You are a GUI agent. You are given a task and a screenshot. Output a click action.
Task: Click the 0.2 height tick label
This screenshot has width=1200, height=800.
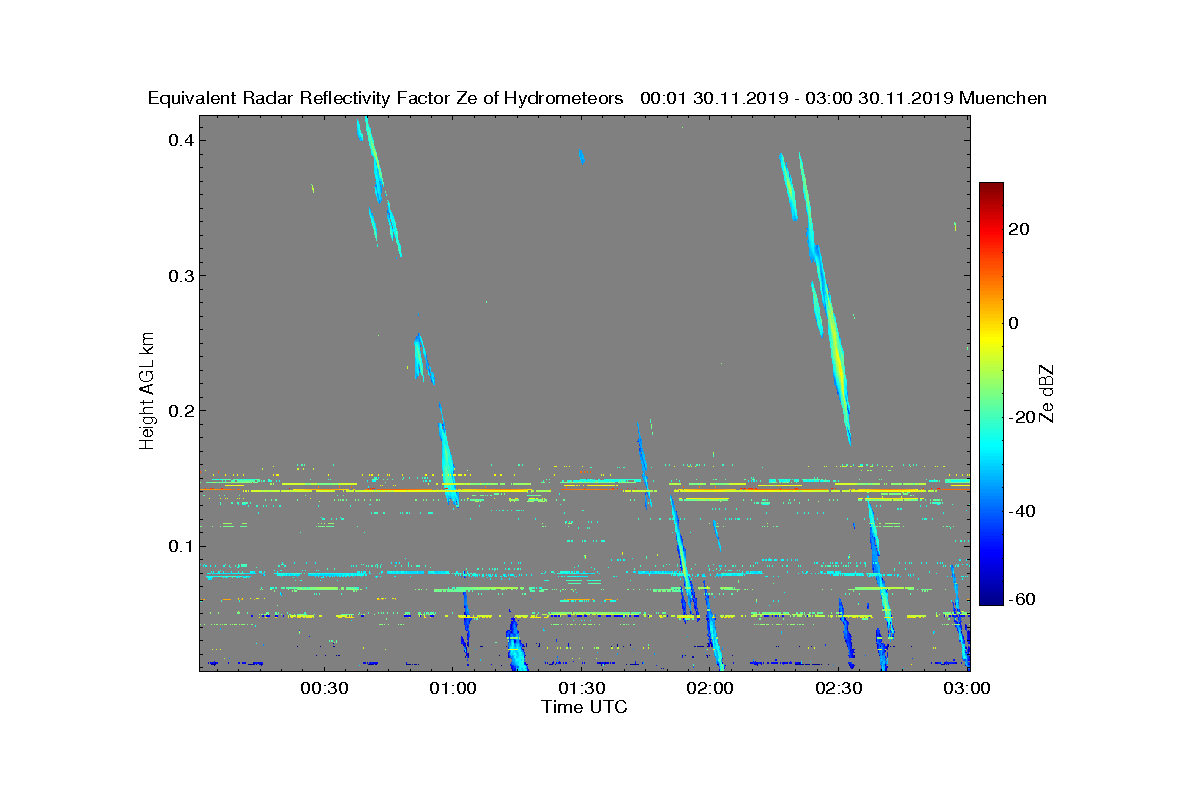[x=180, y=410]
